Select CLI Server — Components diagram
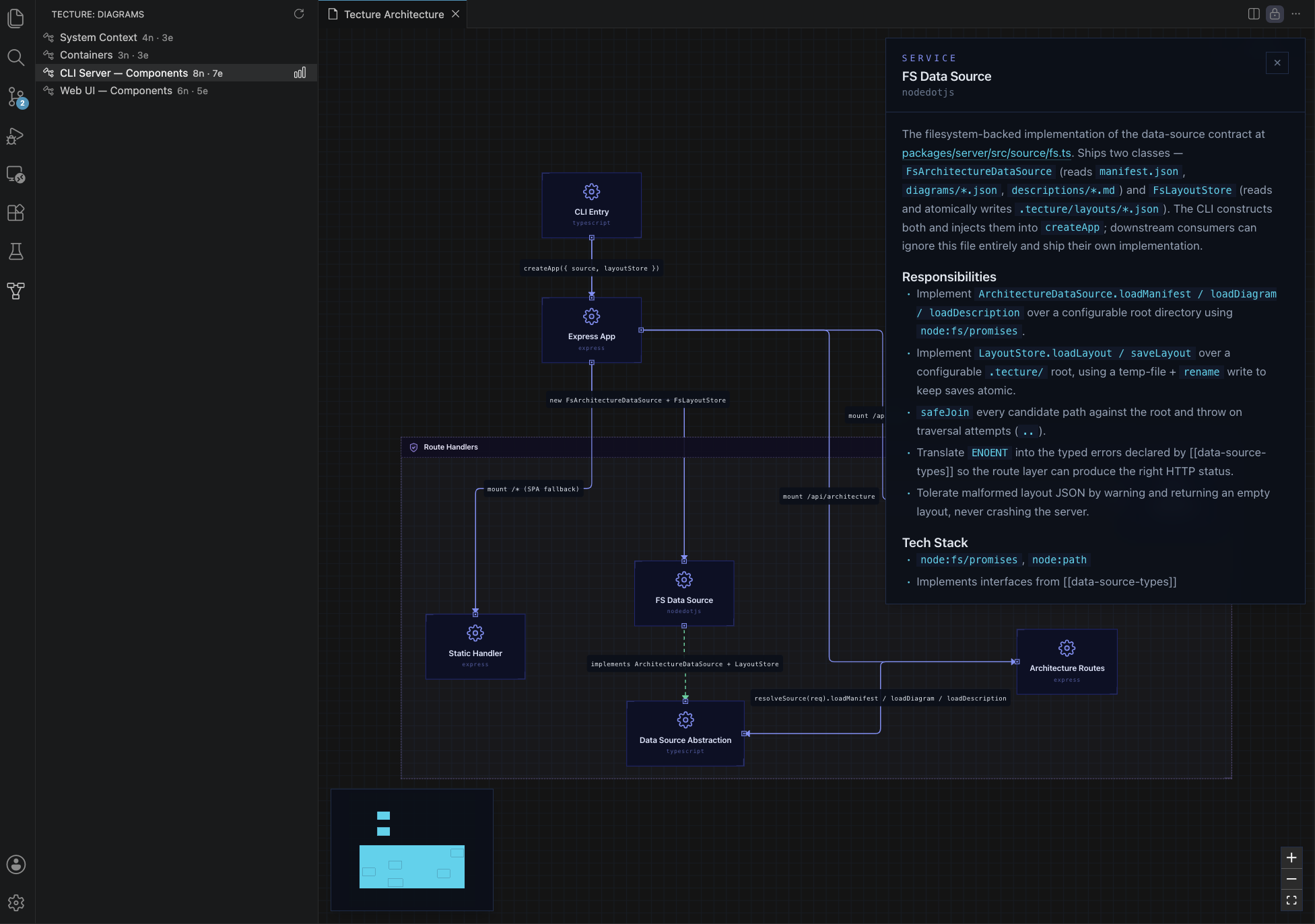1315x924 pixels. click(176, 73)
